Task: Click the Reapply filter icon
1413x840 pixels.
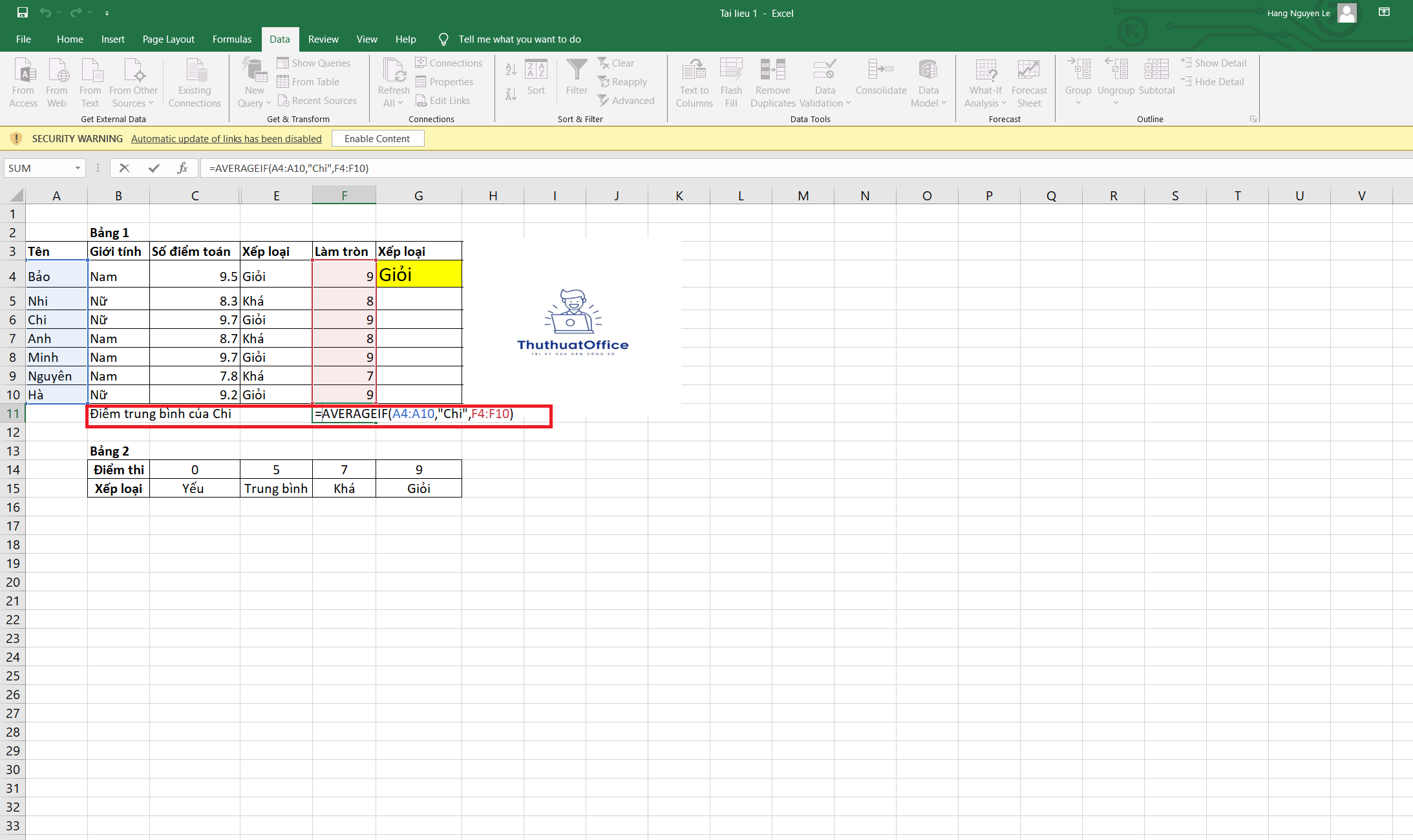Action: click(x=622, y=81)
